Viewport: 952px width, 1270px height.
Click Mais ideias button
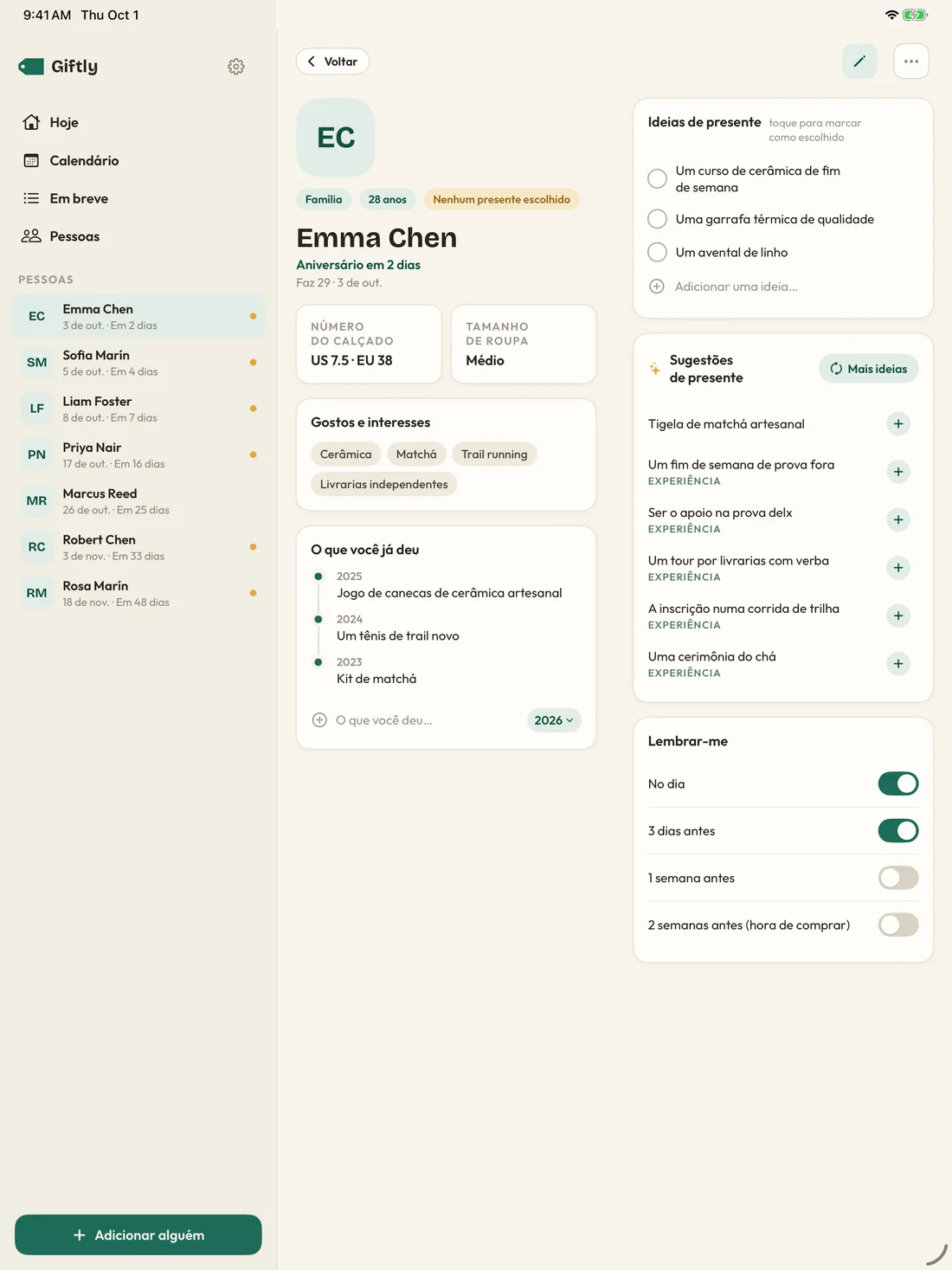(x=868, y=369)
